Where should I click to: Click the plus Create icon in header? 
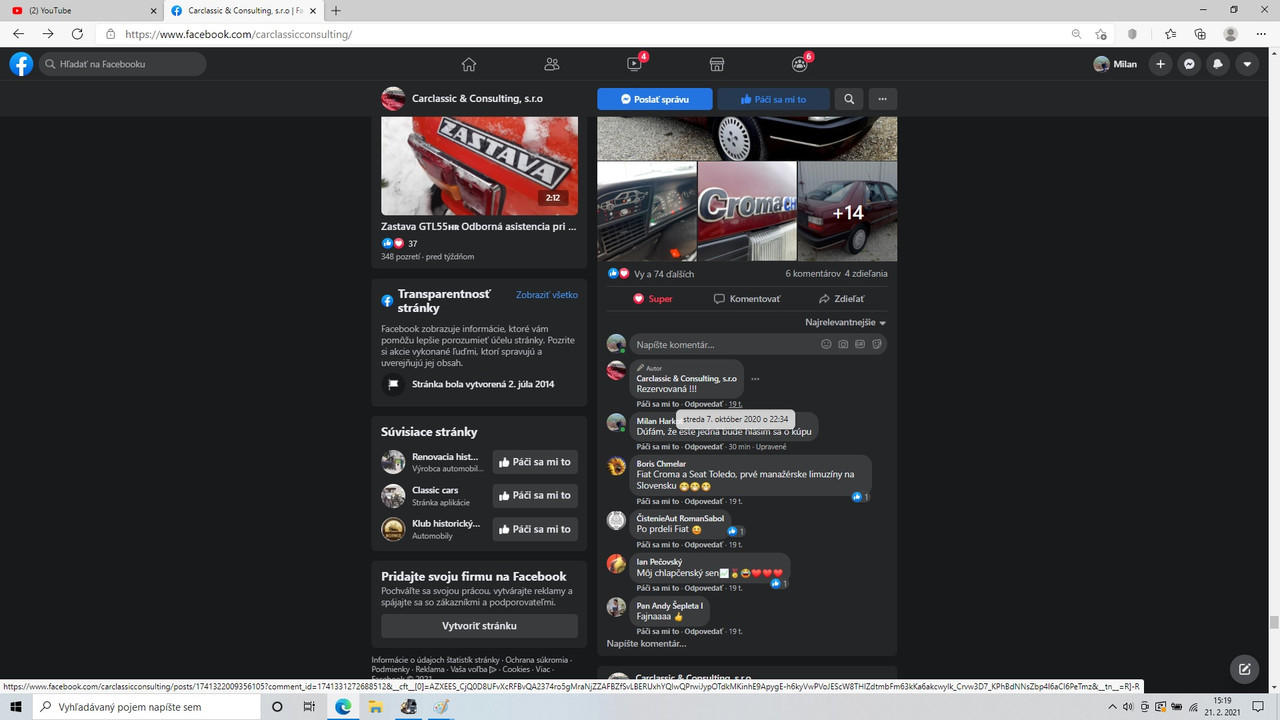click(1160, 64)
